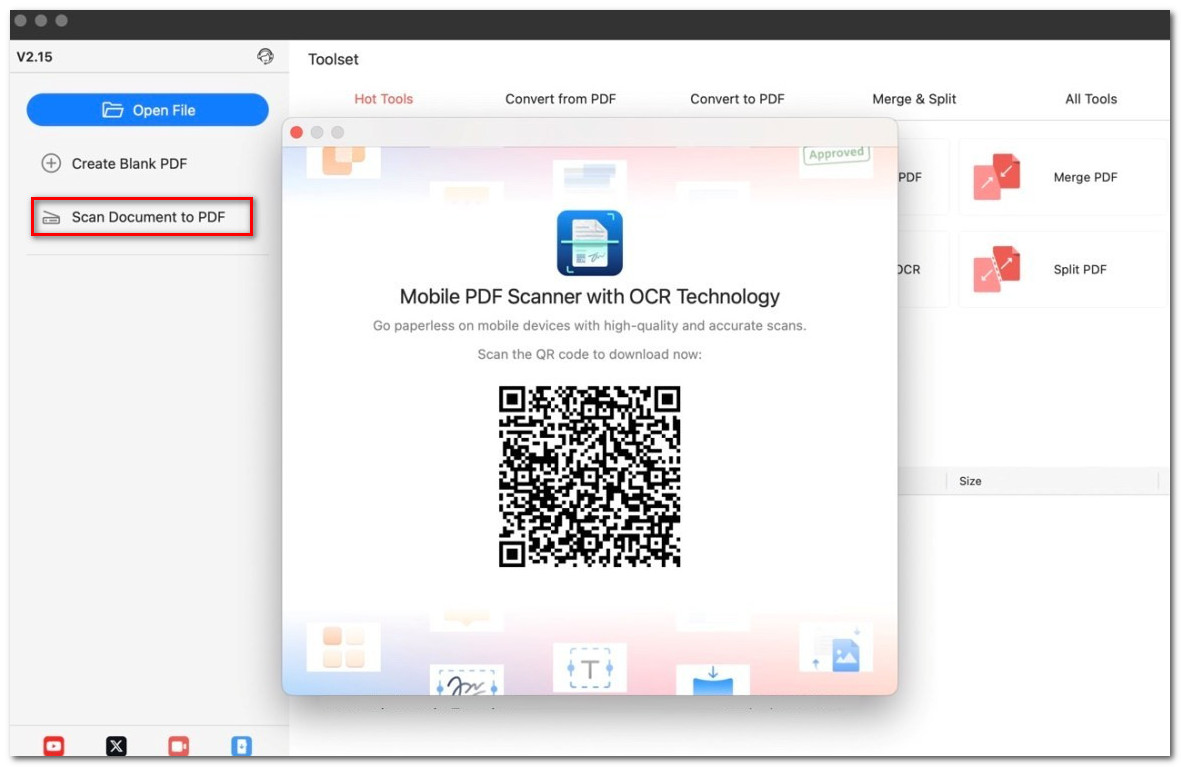This screenshot has height=767, width=1181.
Task: Click the blue mobile download icon
Action: (241, 746)
